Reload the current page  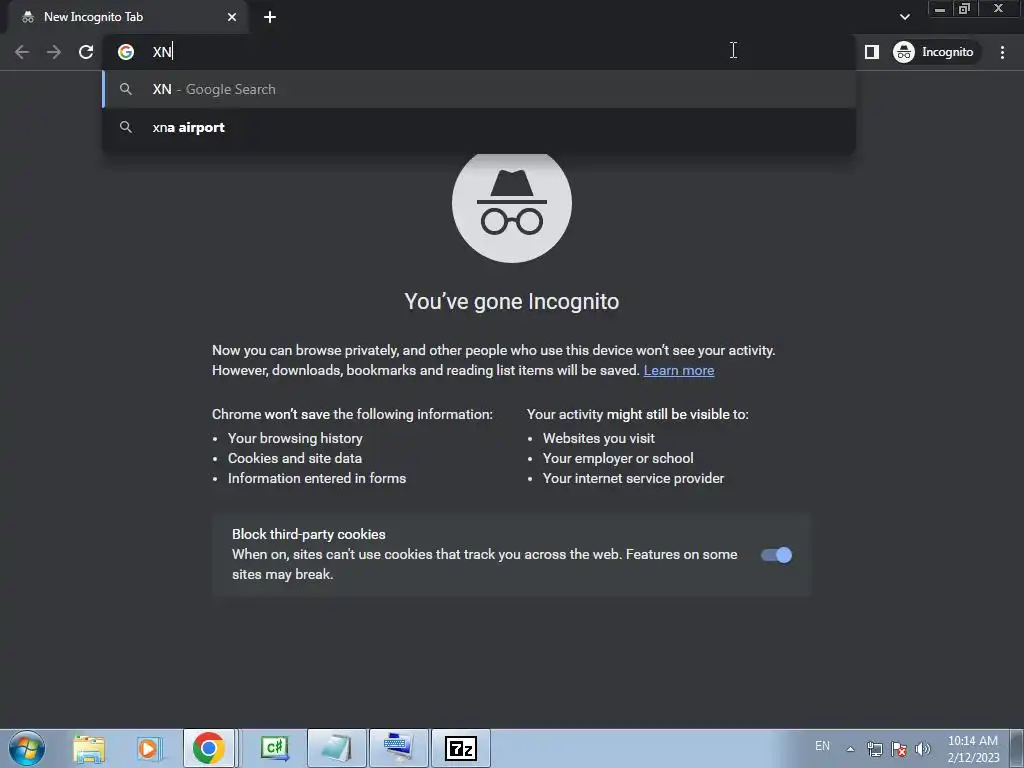86,52
